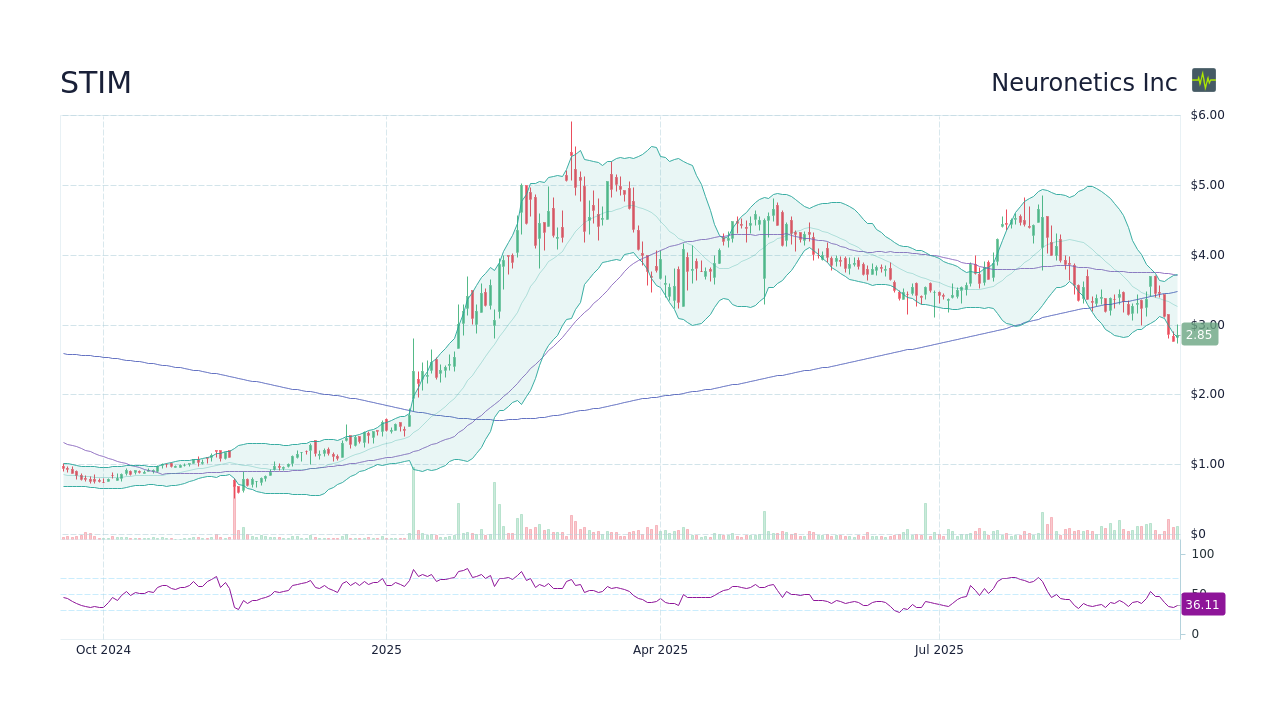Click the 100 RSI axis label
This screenshot has height=720, width=1280.
point(1202,554)
